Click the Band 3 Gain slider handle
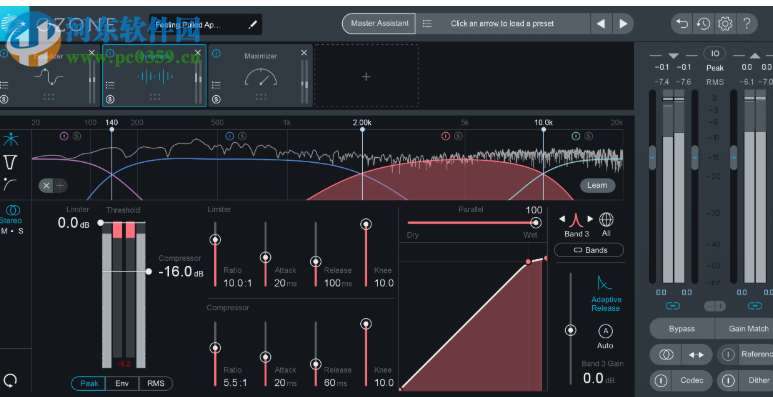 pos(570,330)
